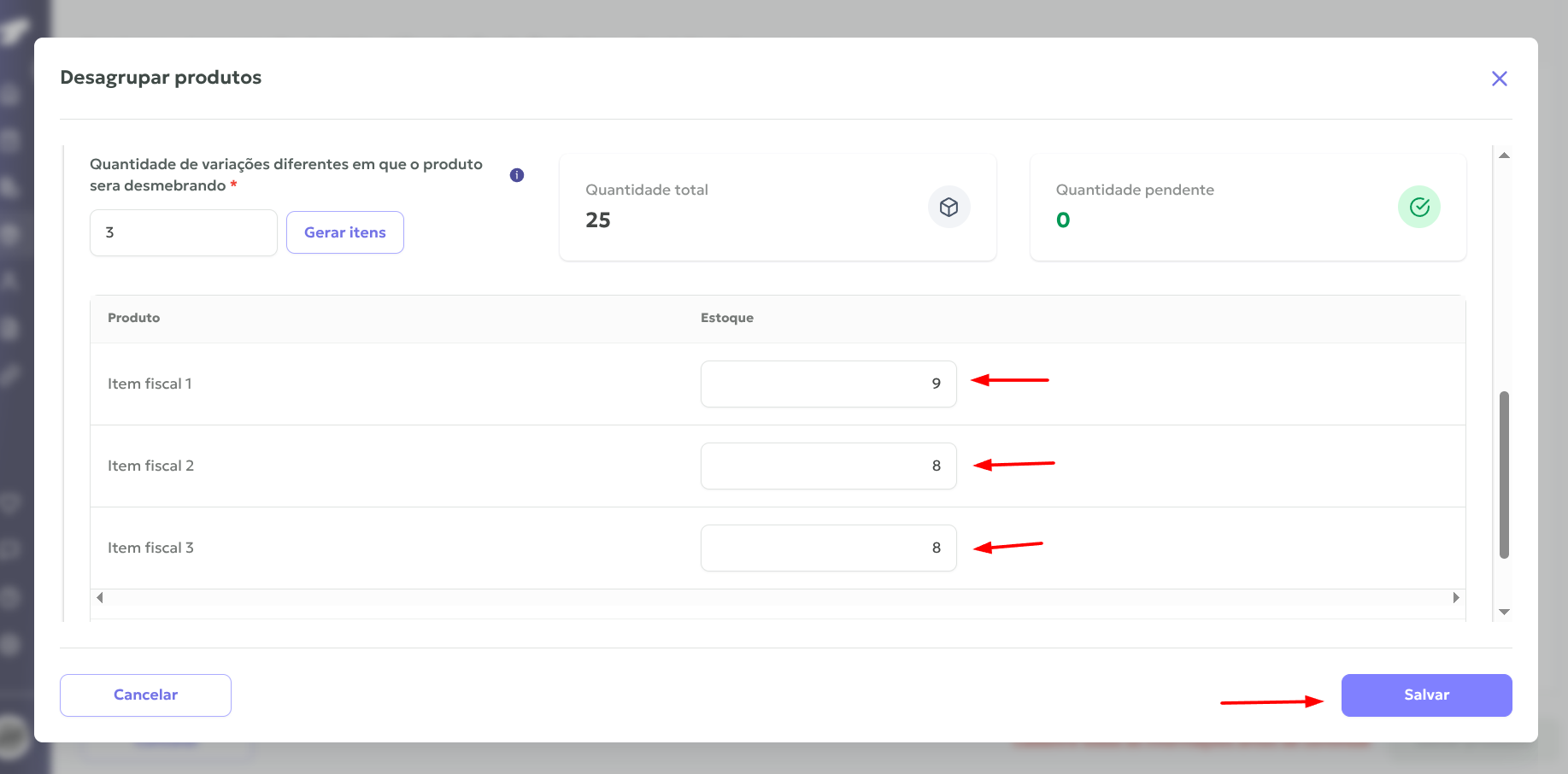Screen dimensions: 1568x774
Task: Close the Desagrupar produtos dialog
Action: [1499, 79]
